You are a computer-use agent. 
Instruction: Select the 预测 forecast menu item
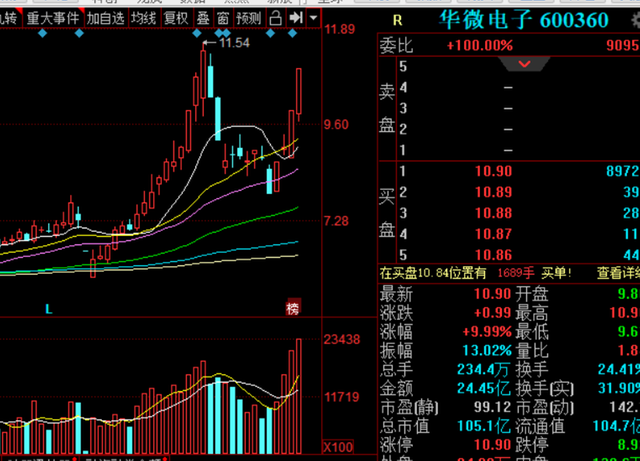coord(249,18)
